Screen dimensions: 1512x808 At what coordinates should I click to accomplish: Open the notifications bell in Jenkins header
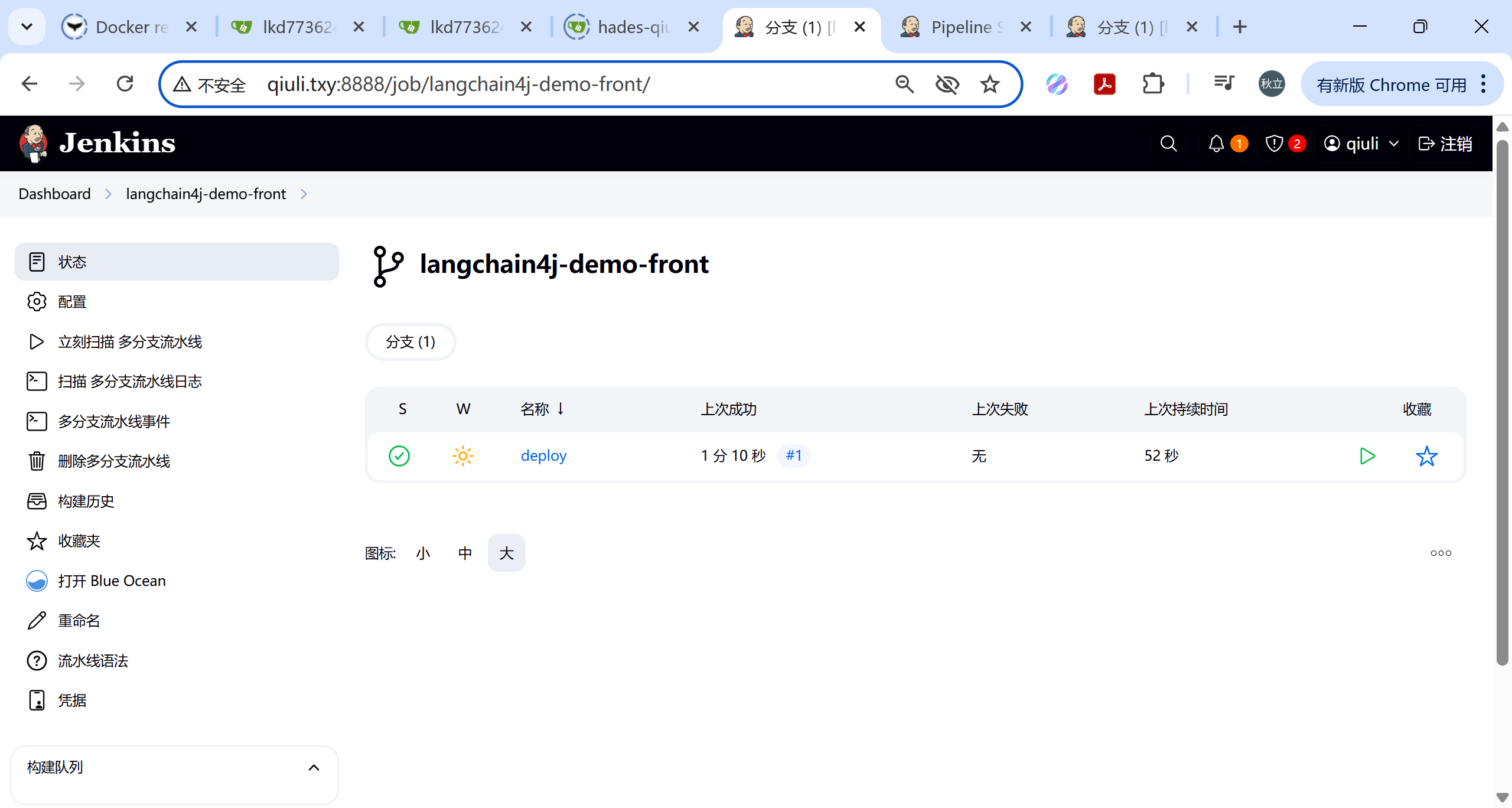tap(1216, 144)
